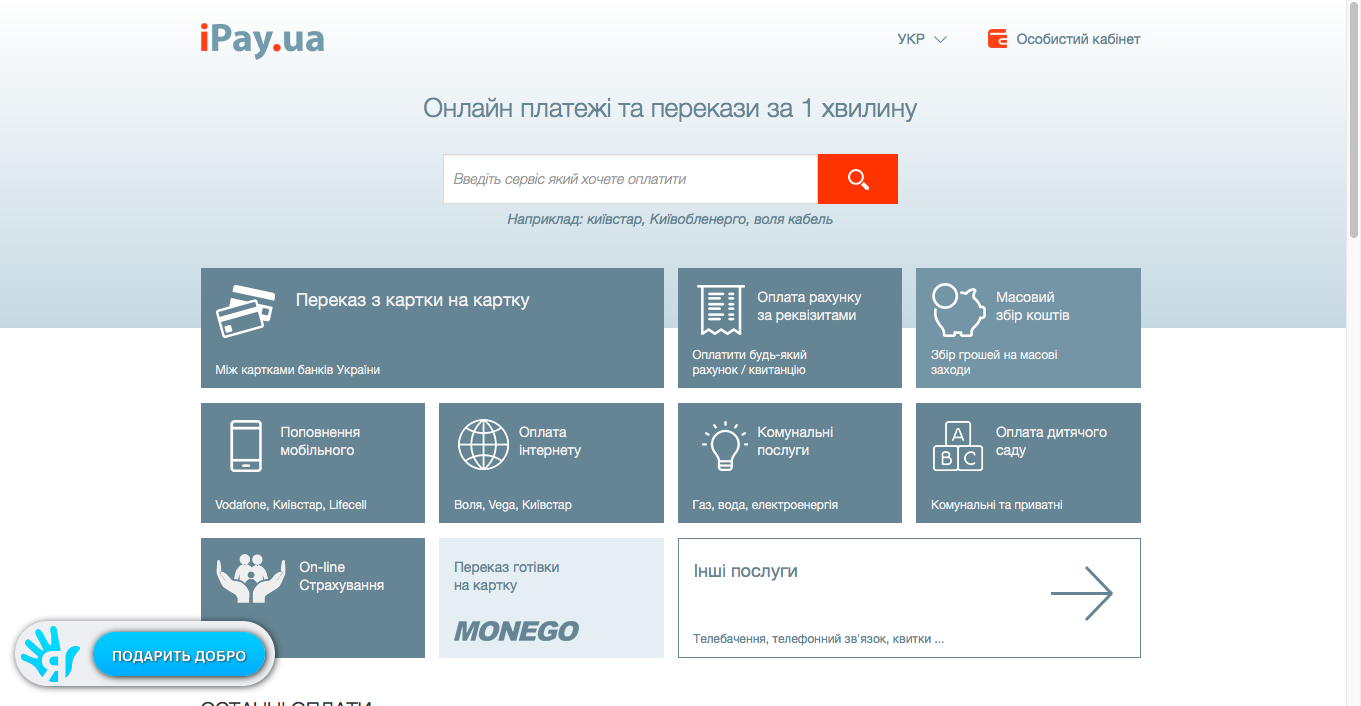
Task: Open Особистий кабінет link
Action: pyautogui.click(x=1078, y=39)
